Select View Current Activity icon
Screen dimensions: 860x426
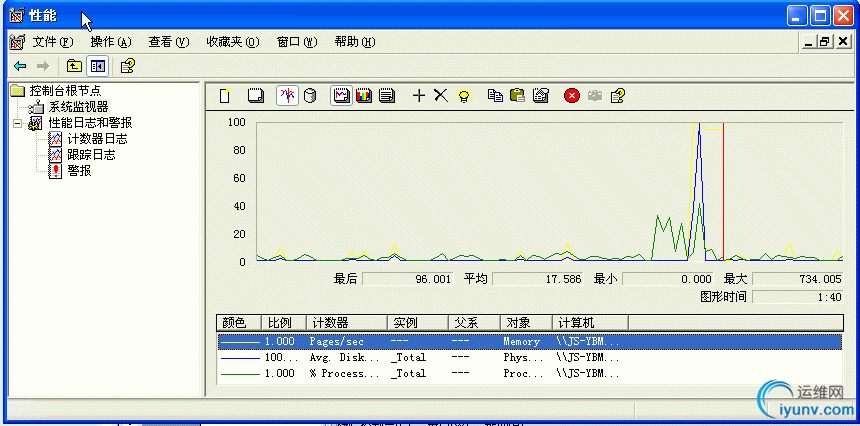tap(287, 95)
